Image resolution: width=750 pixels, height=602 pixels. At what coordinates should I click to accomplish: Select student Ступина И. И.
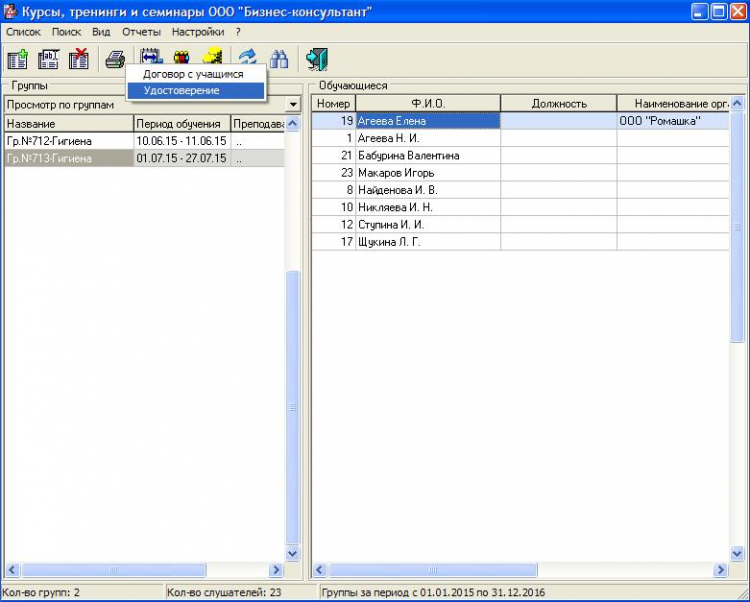click(428, 224)
